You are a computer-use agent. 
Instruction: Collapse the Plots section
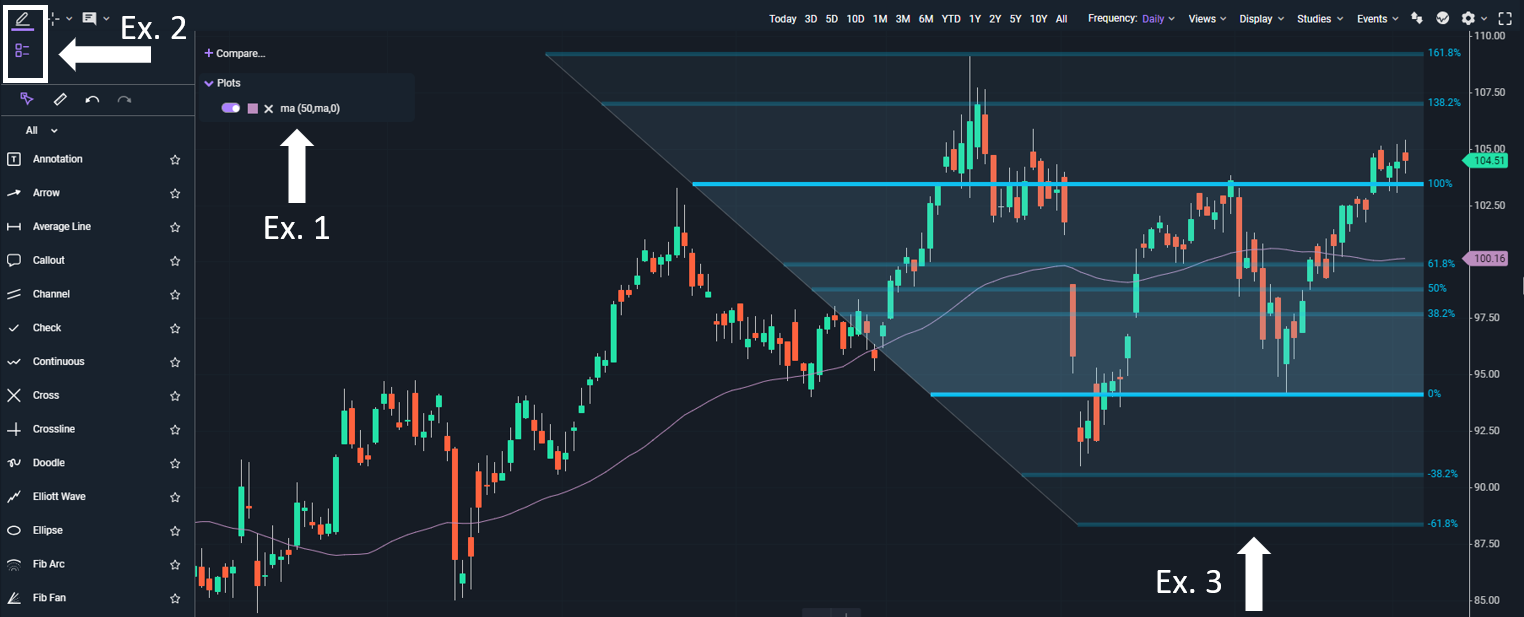[209, 82]
